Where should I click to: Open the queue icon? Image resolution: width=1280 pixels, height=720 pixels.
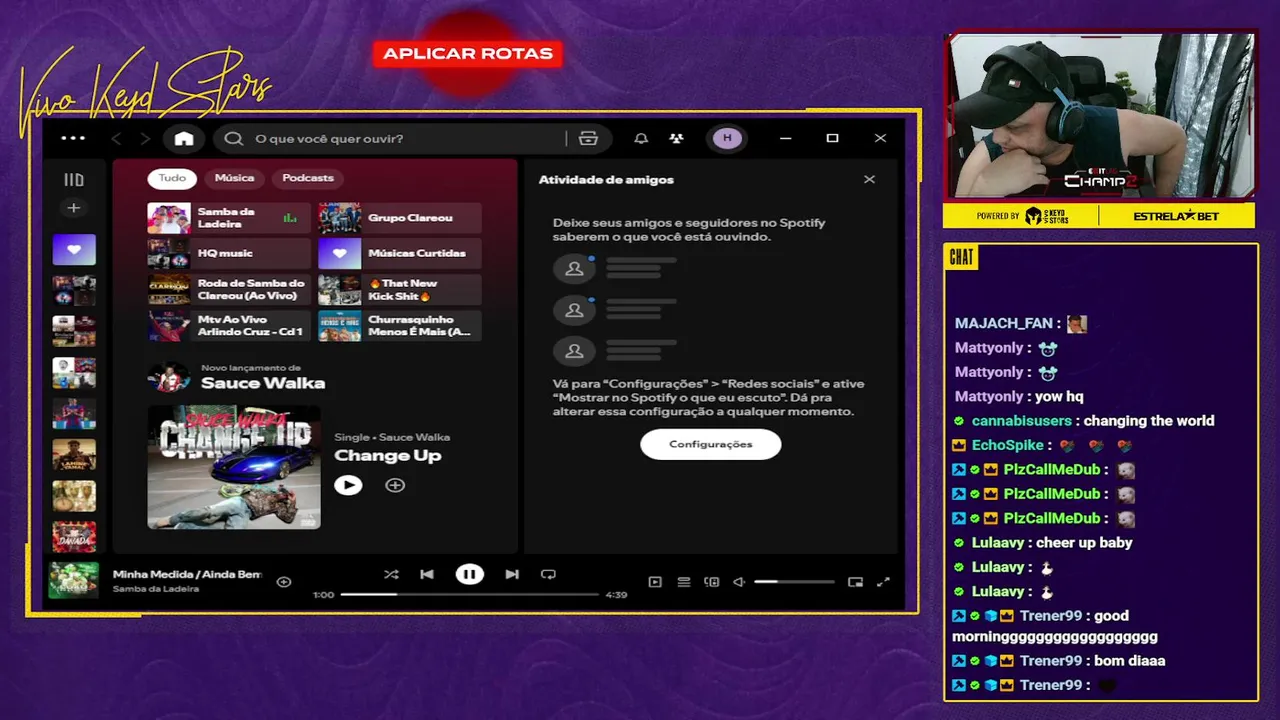click(x=684, y=582)
